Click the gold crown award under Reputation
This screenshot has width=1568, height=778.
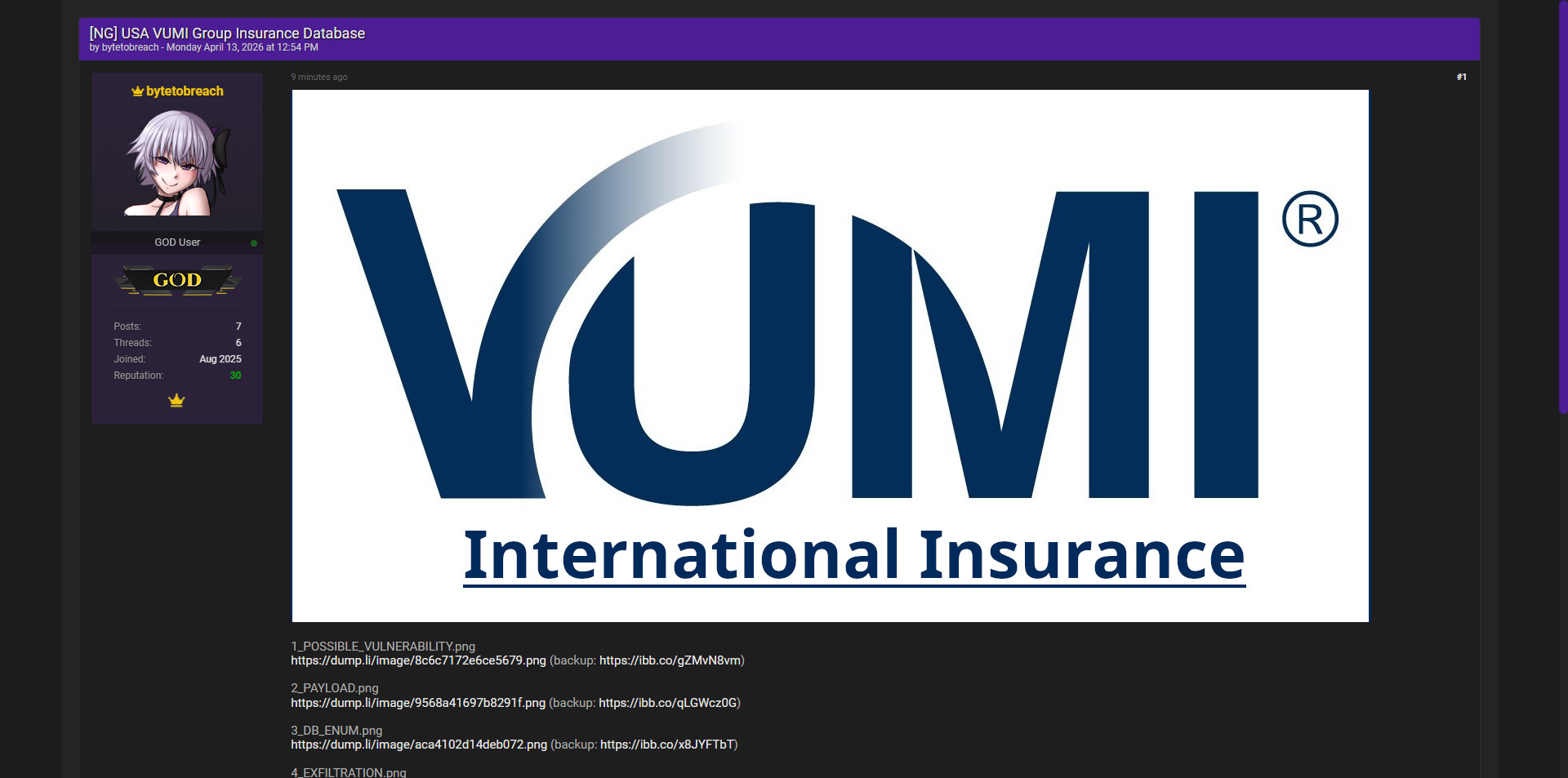coord(176,401)
